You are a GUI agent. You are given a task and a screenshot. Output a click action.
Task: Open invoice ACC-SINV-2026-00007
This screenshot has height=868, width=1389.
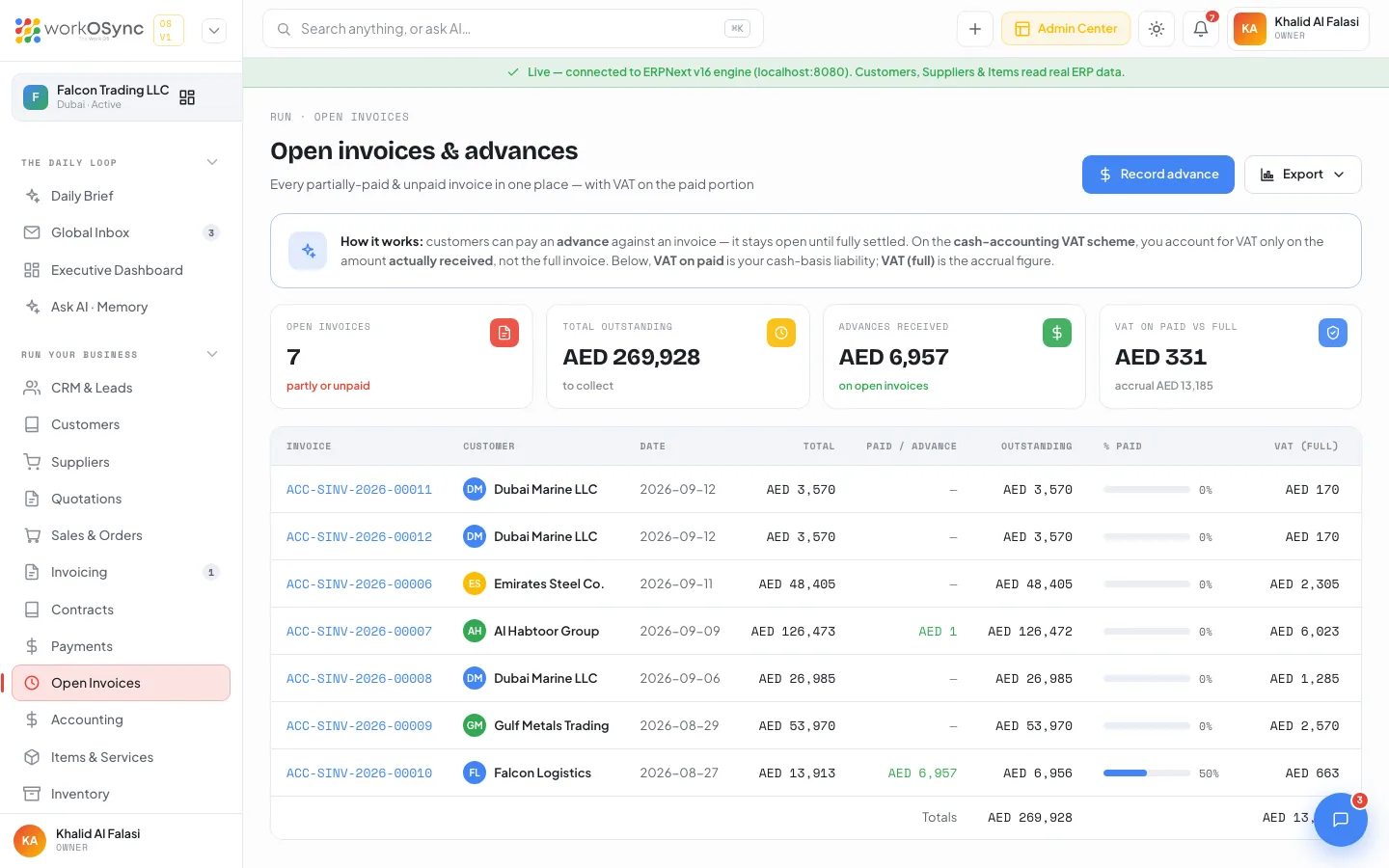tap(359, 632)
